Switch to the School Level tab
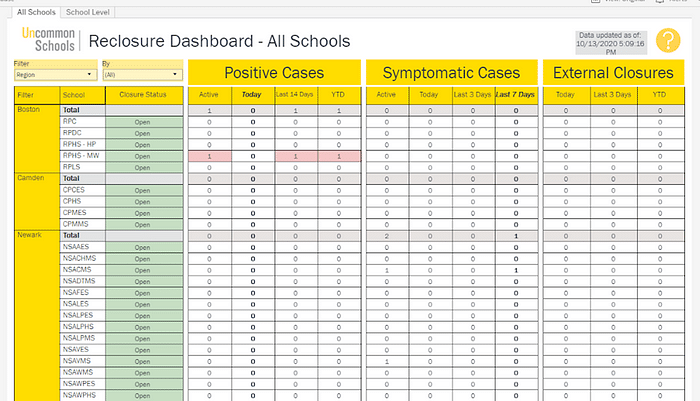This screenshot has height=401, width=700. click(86, 10)
